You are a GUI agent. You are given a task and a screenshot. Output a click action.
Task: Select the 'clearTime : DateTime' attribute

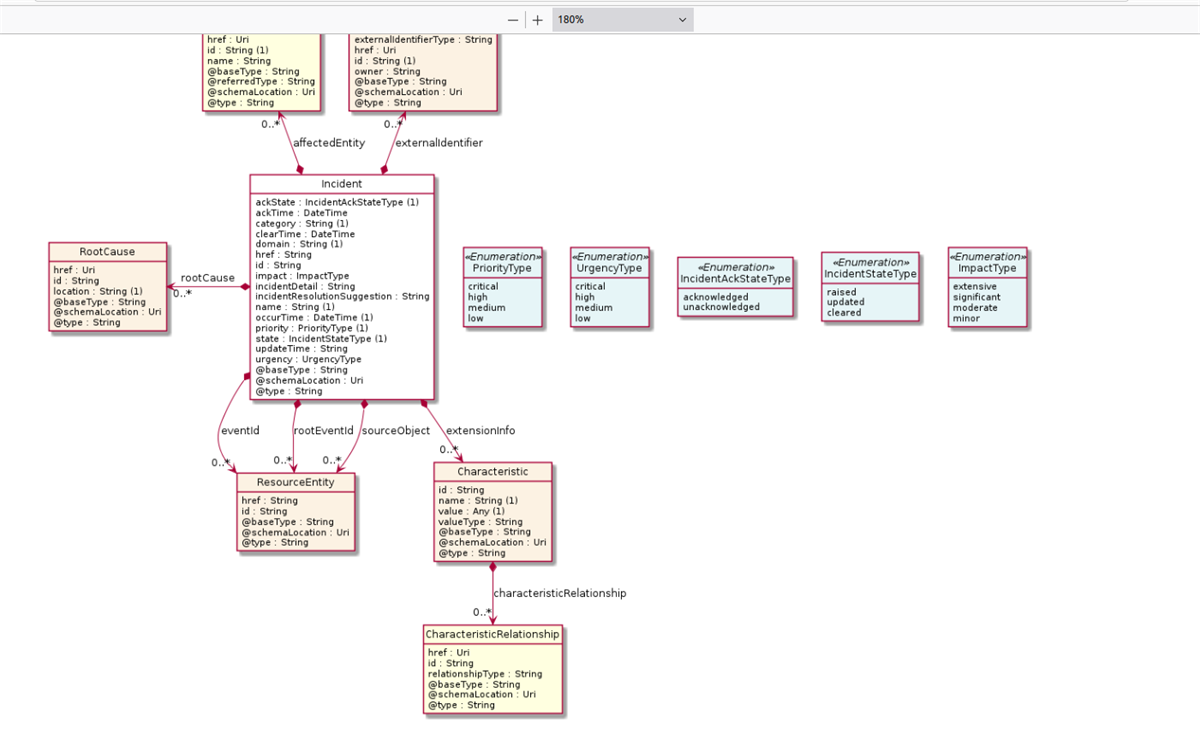point(305,234)
